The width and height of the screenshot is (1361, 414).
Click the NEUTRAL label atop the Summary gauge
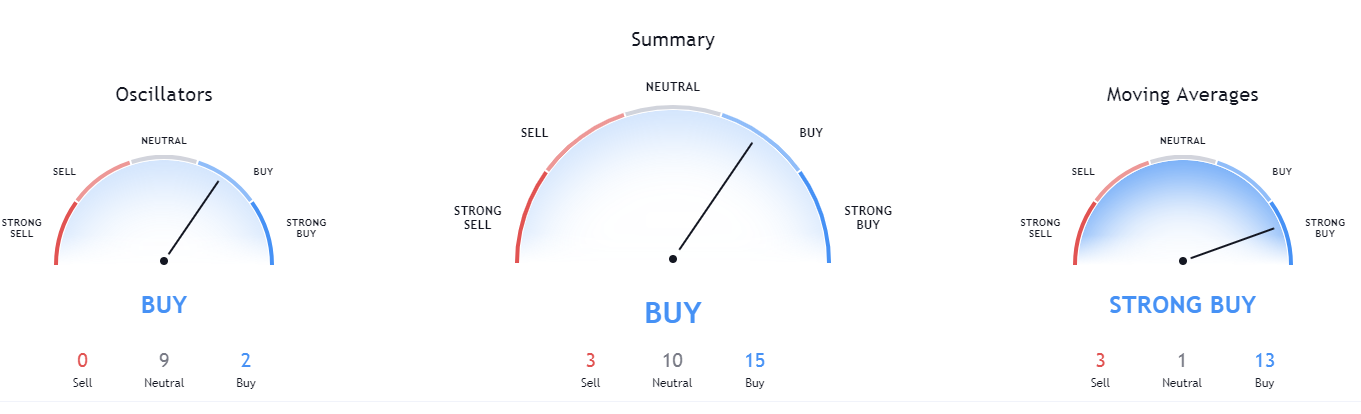click(673, 87)
